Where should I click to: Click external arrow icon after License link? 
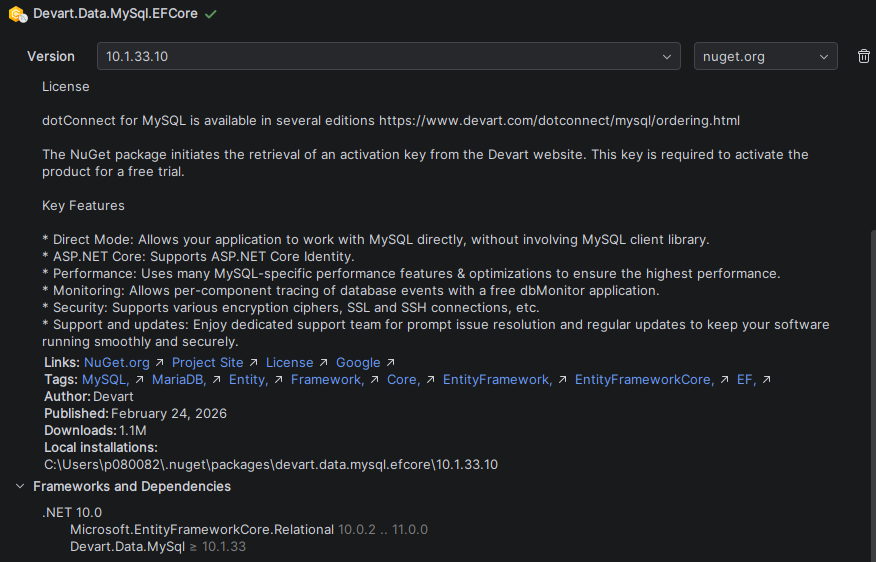coord(323,363)
